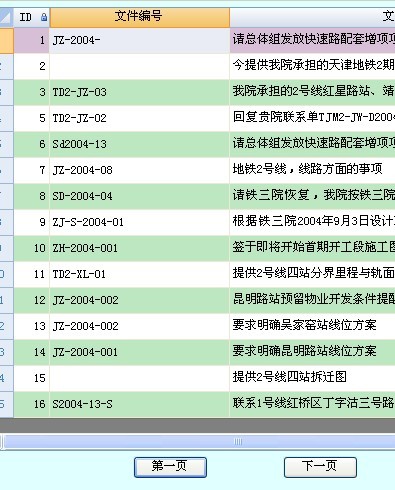395x490 pixels.
Task: Click the orange row selector of row 1
Action: (x=6, y=41)
